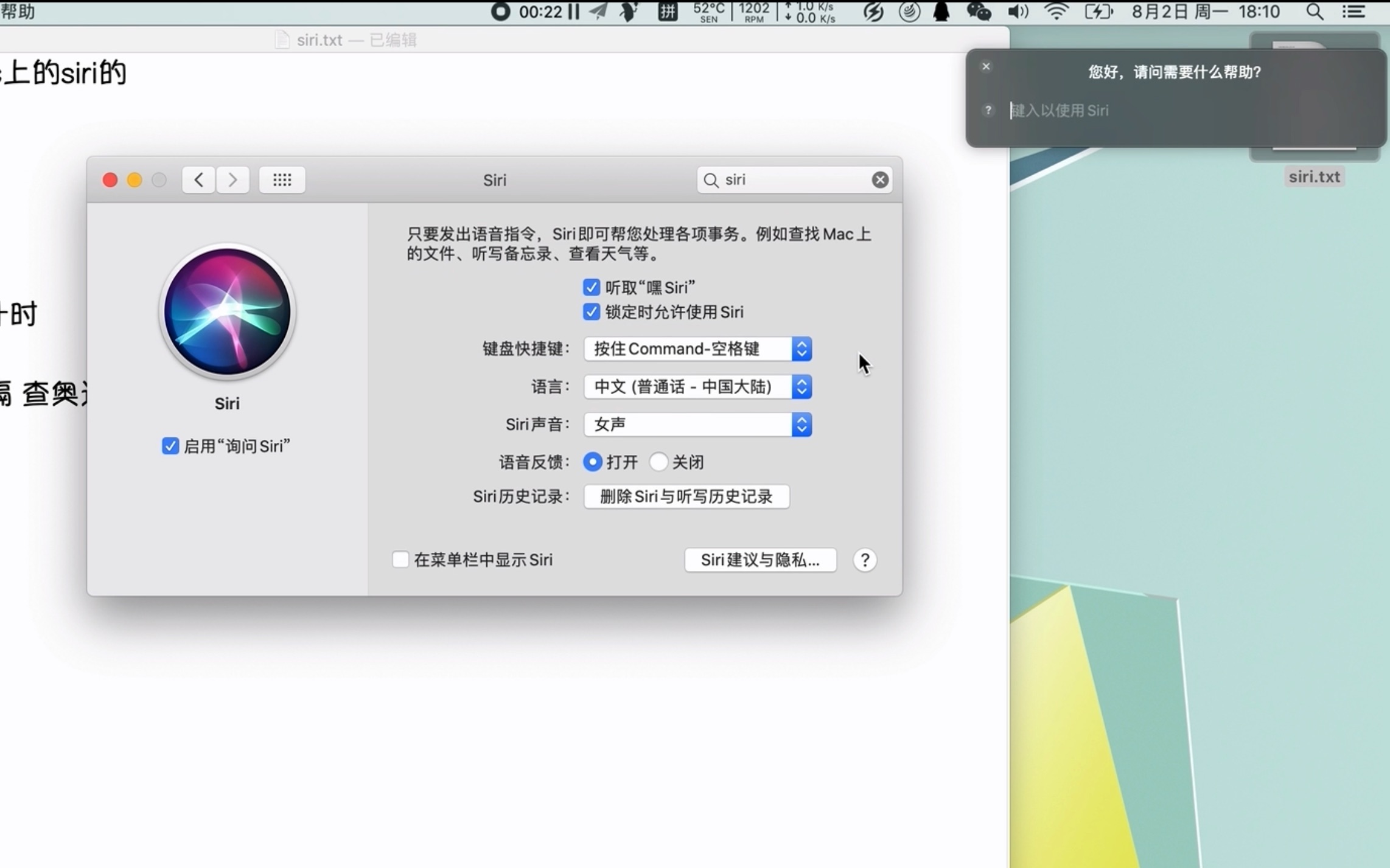
Task: Toggle 锁定时允许使用 Siri checkbox
Action: pos(591,312)
